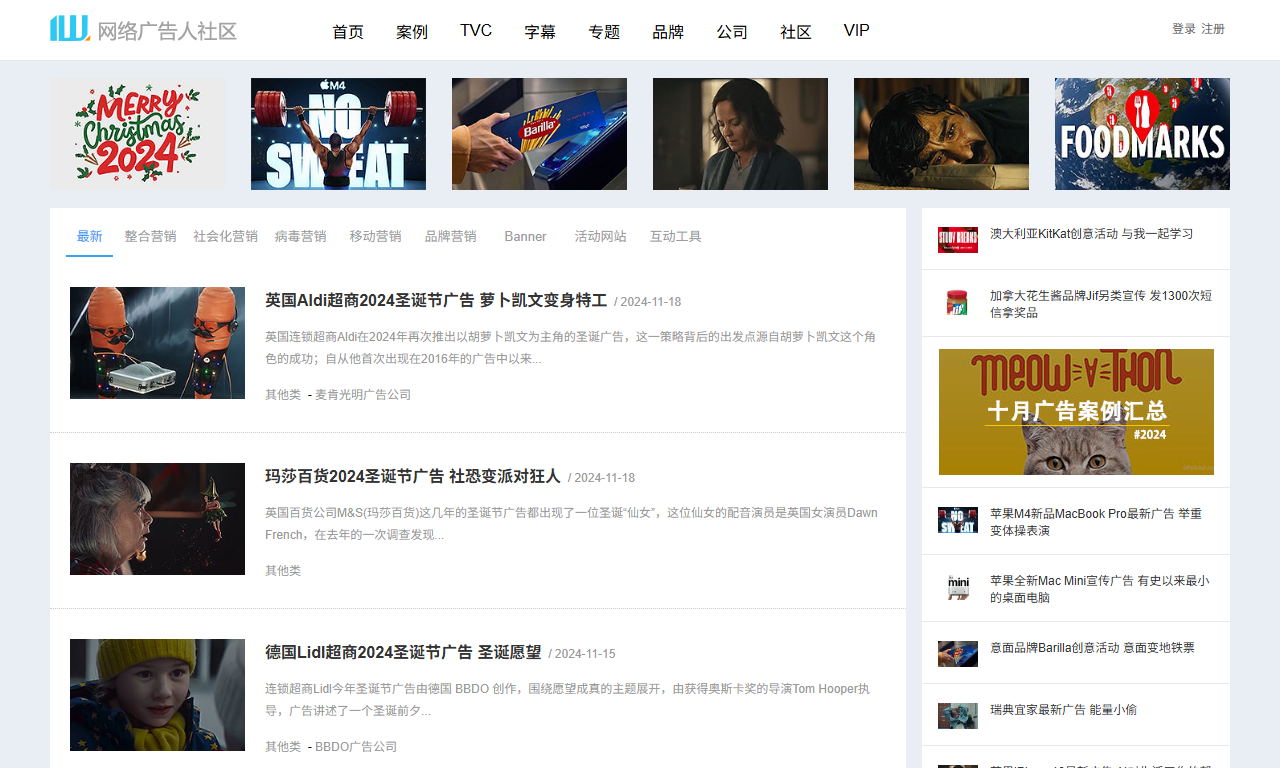This screenshot has width=1280, height=768.
Task: Open the 首页 menu item
Action: 348,31
